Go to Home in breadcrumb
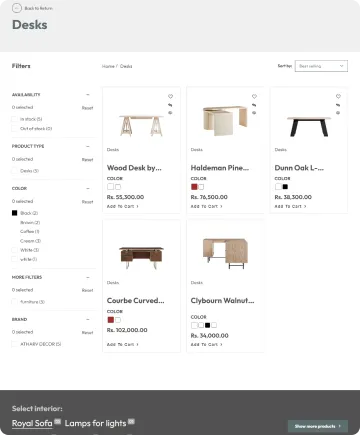The image size is (360, 435). coord(108,66)
